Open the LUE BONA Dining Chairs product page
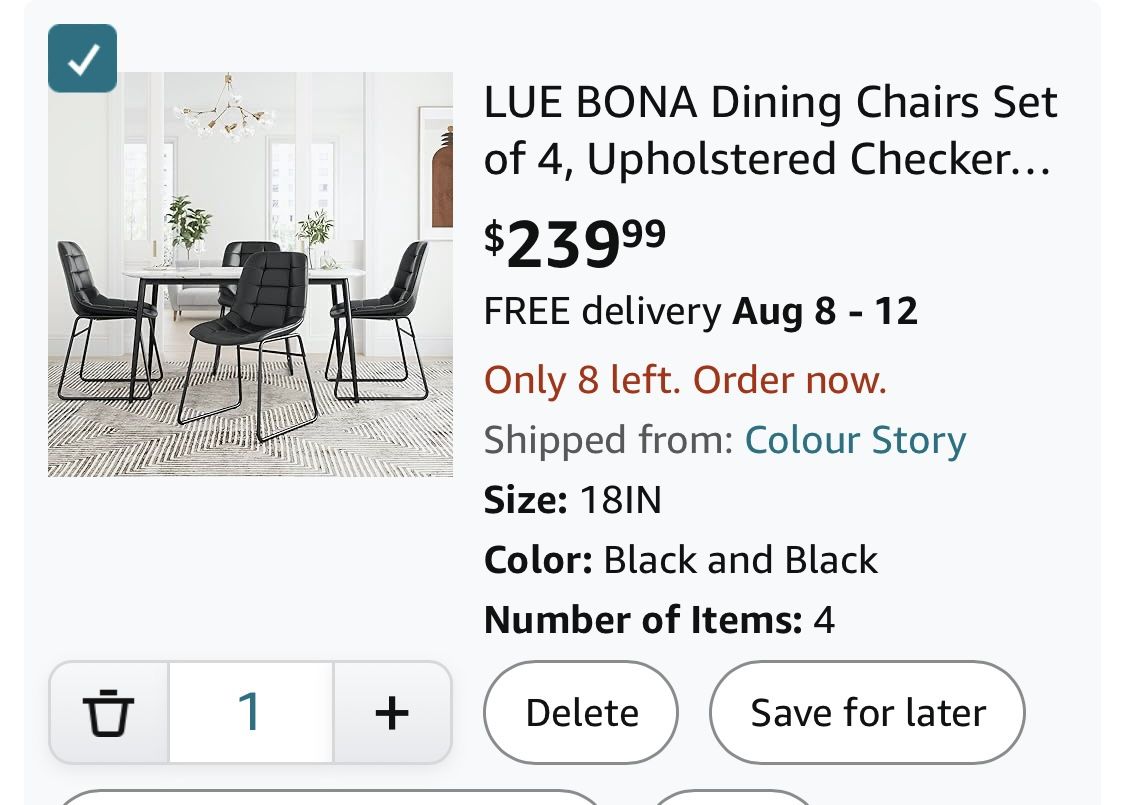Image resolution: width=1125 pixels, height=805 pixels. [770, 130]
